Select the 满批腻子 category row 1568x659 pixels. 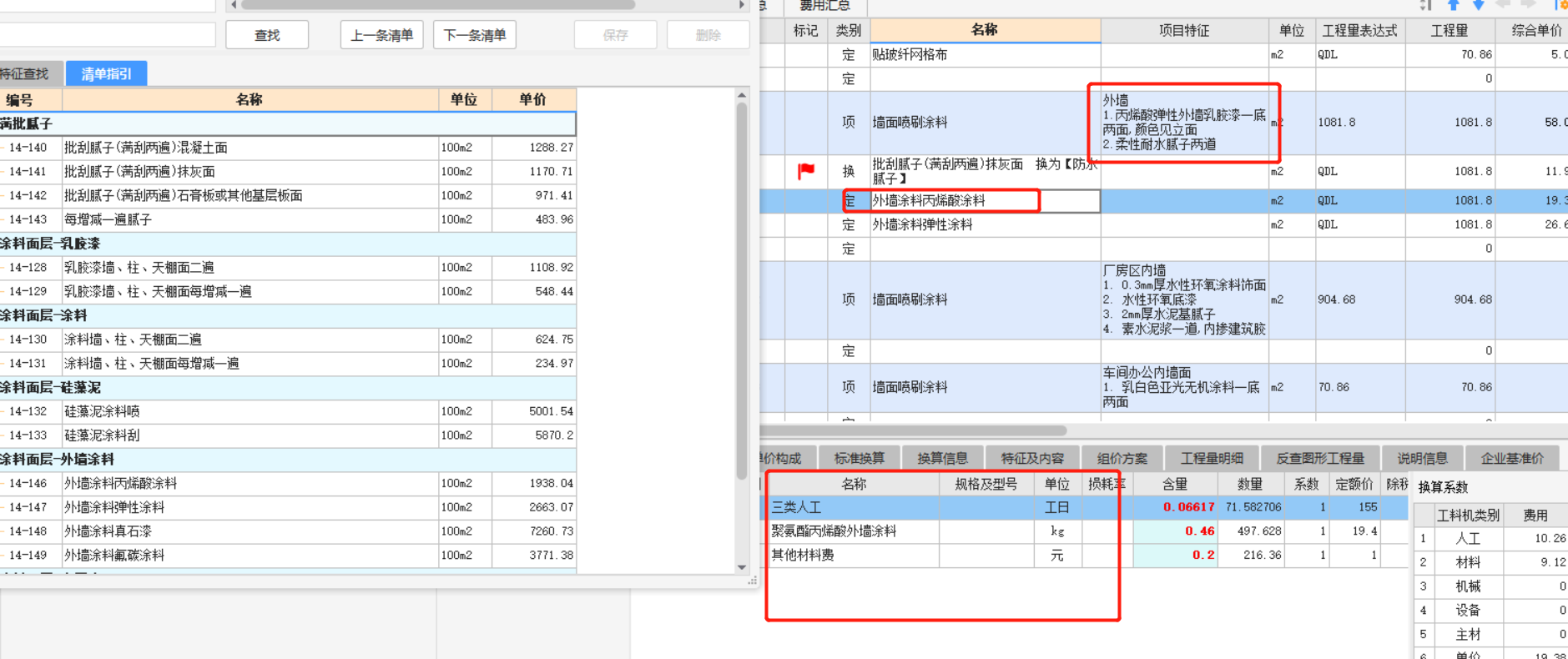[x=288, y=123]
